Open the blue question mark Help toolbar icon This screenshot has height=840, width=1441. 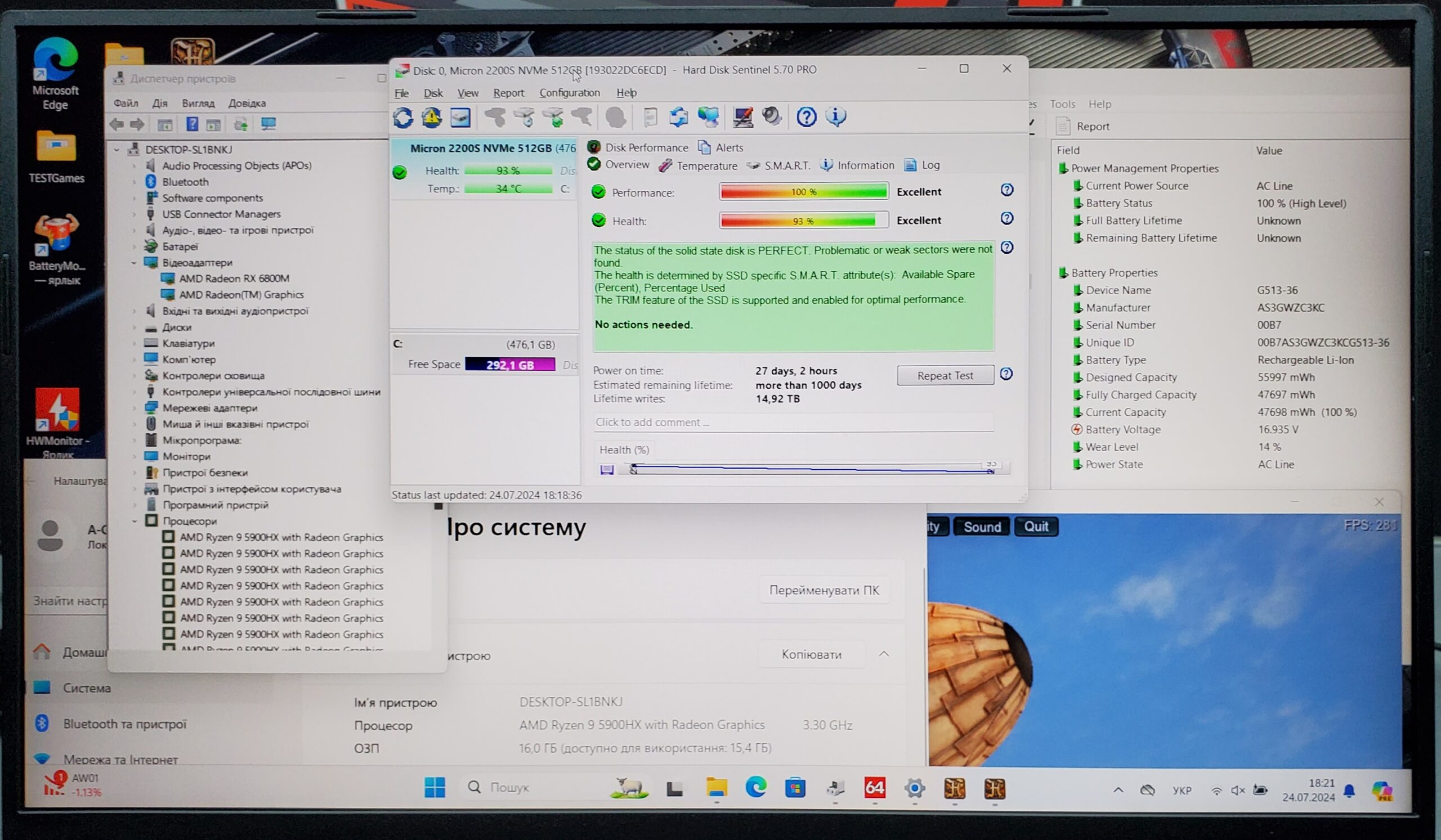[x=806, y=117]
